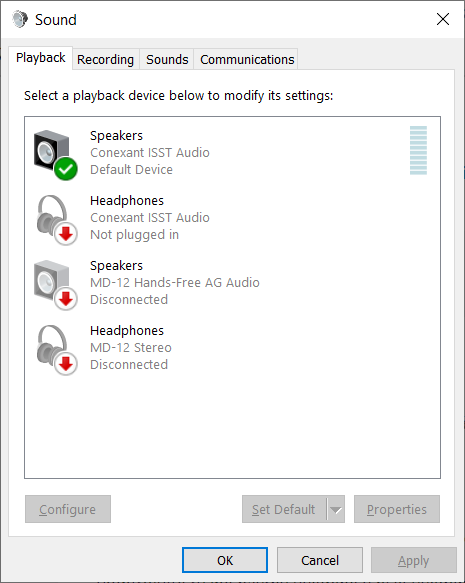Click the red not-plugged-in arrow on Conexant Headphones
This screenshot has width=465, height=583.
pos(66,234)
